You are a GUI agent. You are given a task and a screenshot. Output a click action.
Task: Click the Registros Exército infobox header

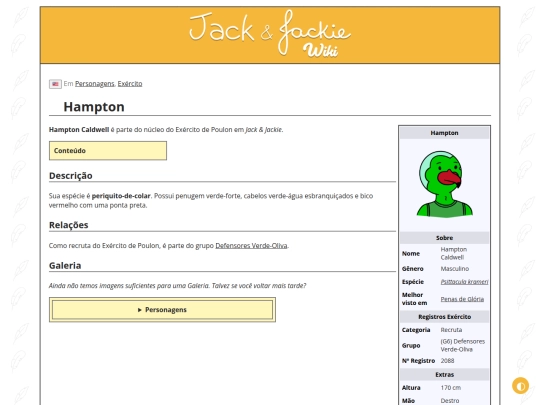[x=444, y=316]
